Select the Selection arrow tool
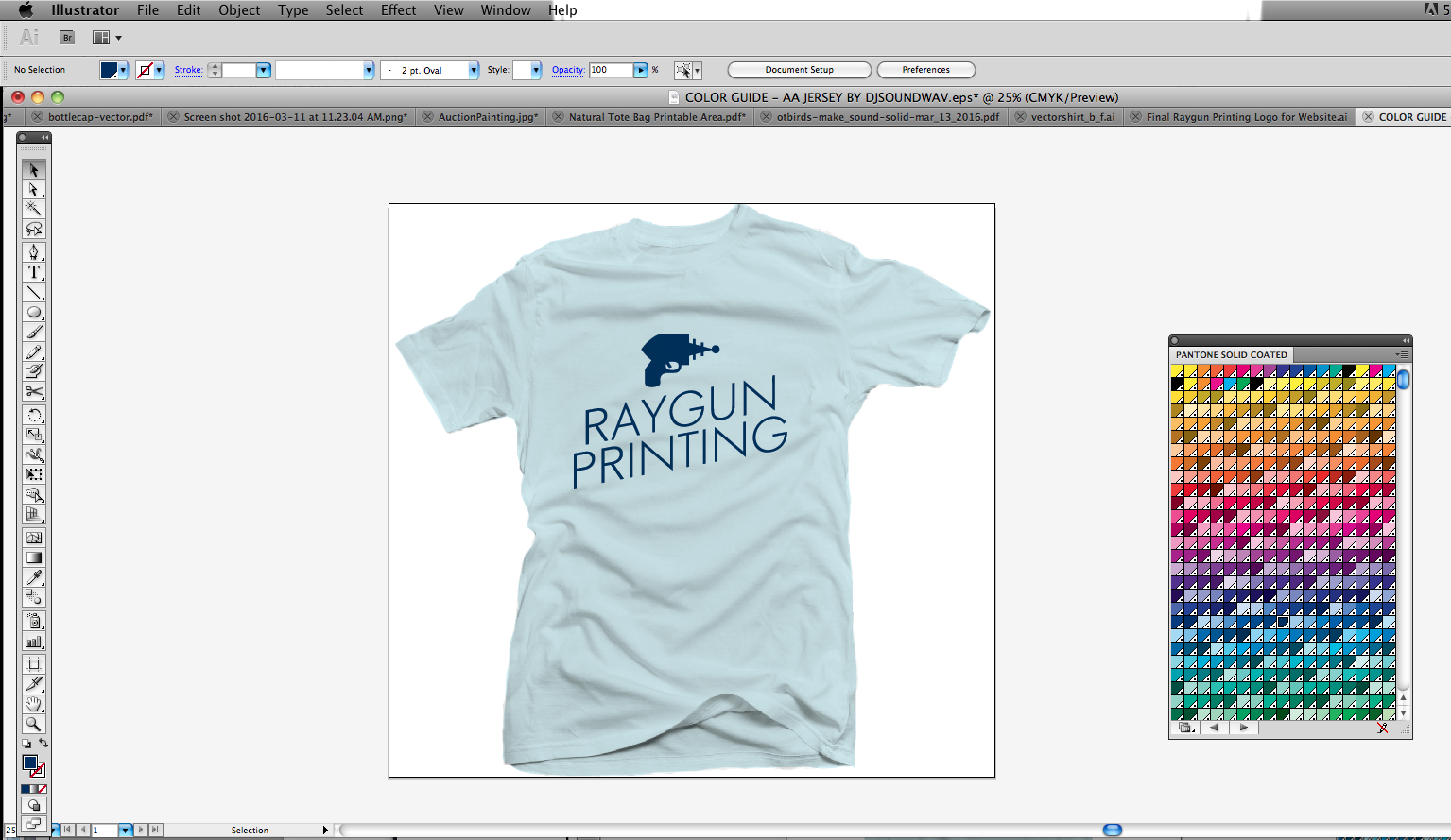 pos(34,170)
